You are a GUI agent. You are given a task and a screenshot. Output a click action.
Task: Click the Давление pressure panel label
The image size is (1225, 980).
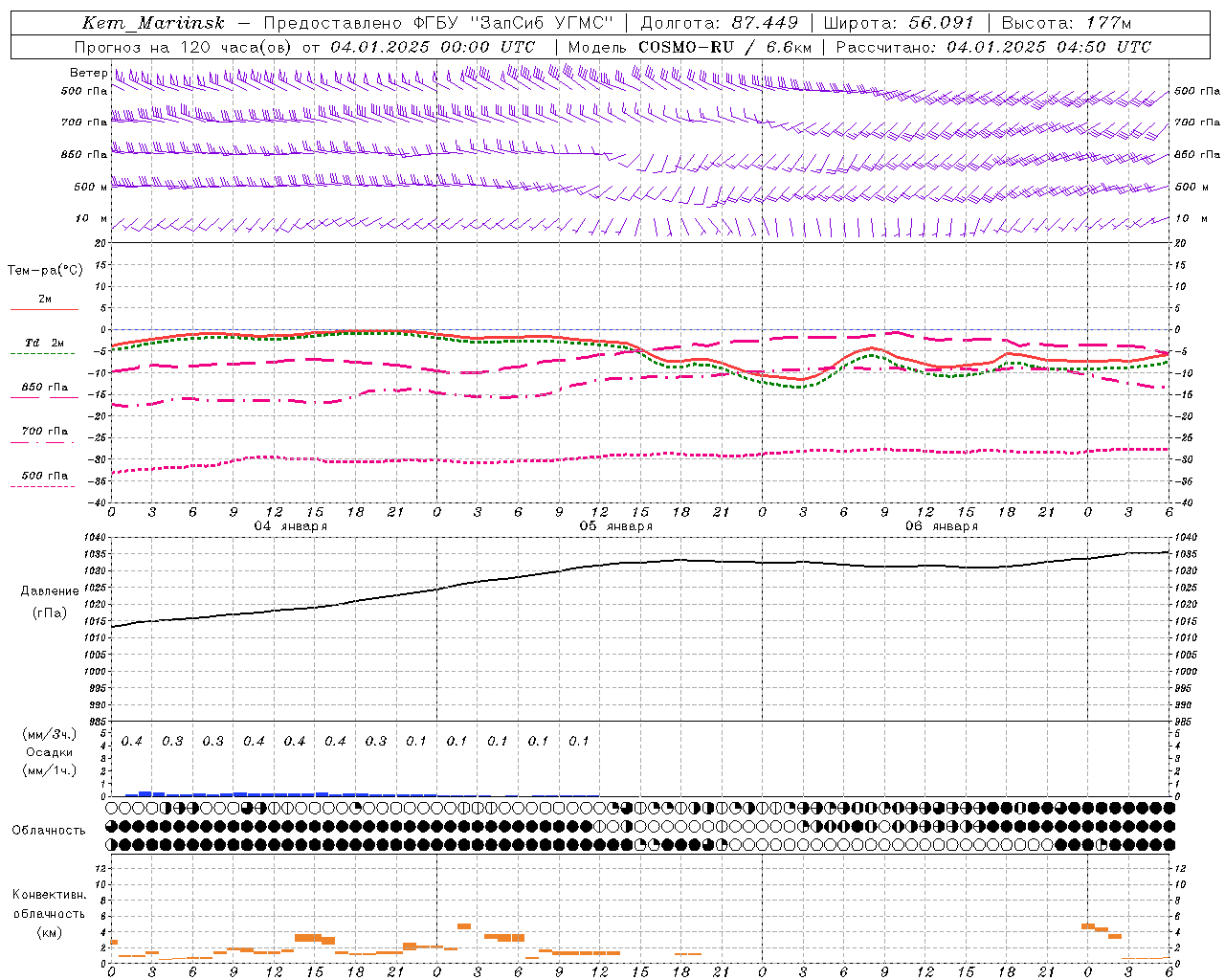point(49,591)
